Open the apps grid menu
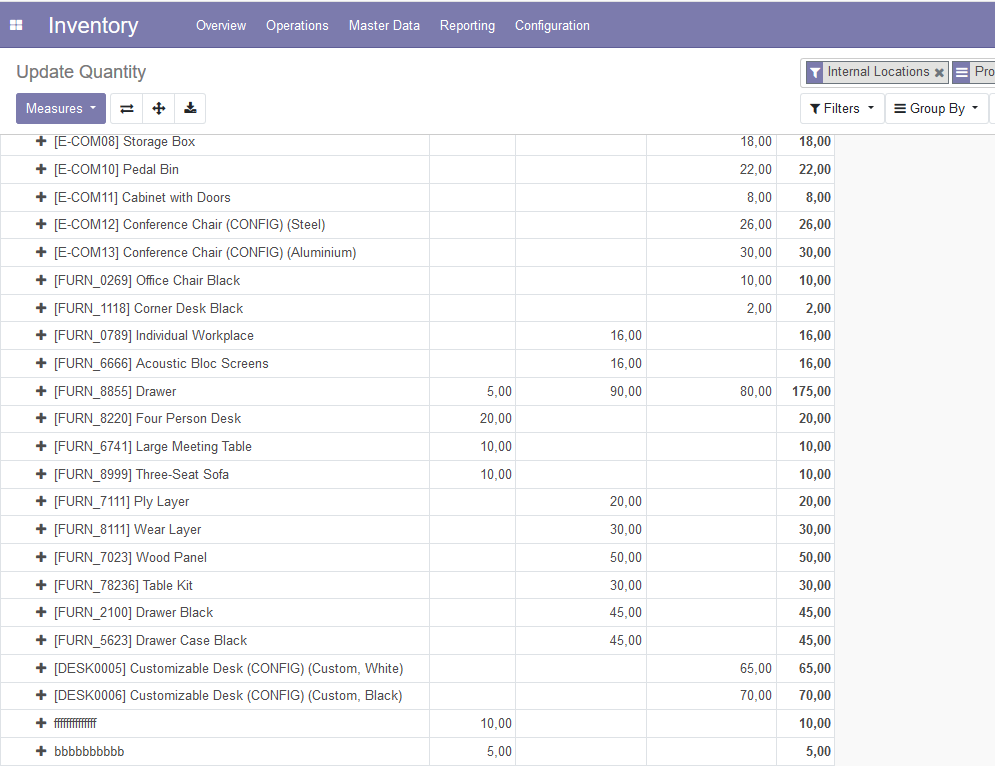This screenshot has width=995, height=766. click(15, 24)
